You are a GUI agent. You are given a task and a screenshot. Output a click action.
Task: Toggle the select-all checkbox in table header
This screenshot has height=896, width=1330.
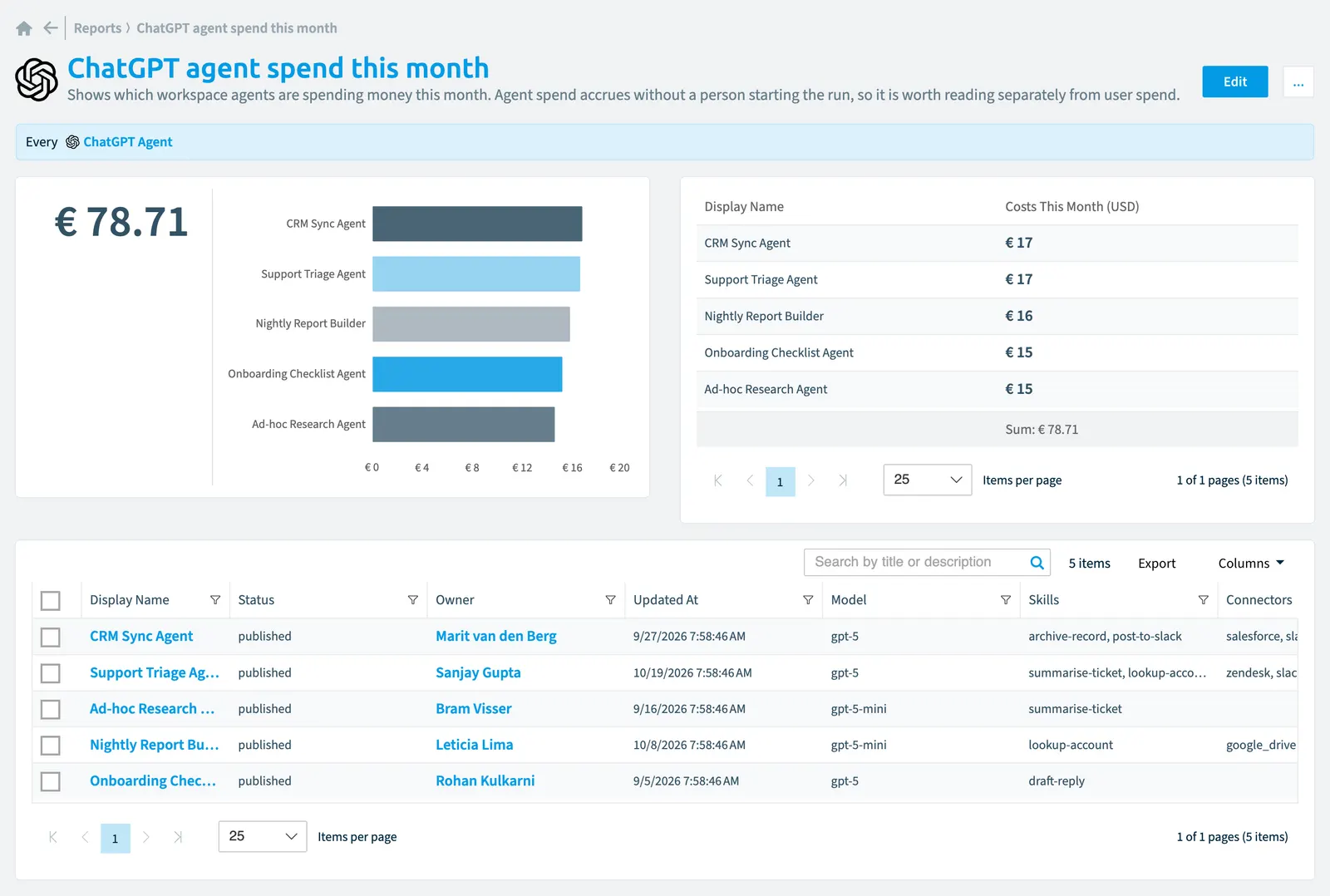click(x=51, y=600)
